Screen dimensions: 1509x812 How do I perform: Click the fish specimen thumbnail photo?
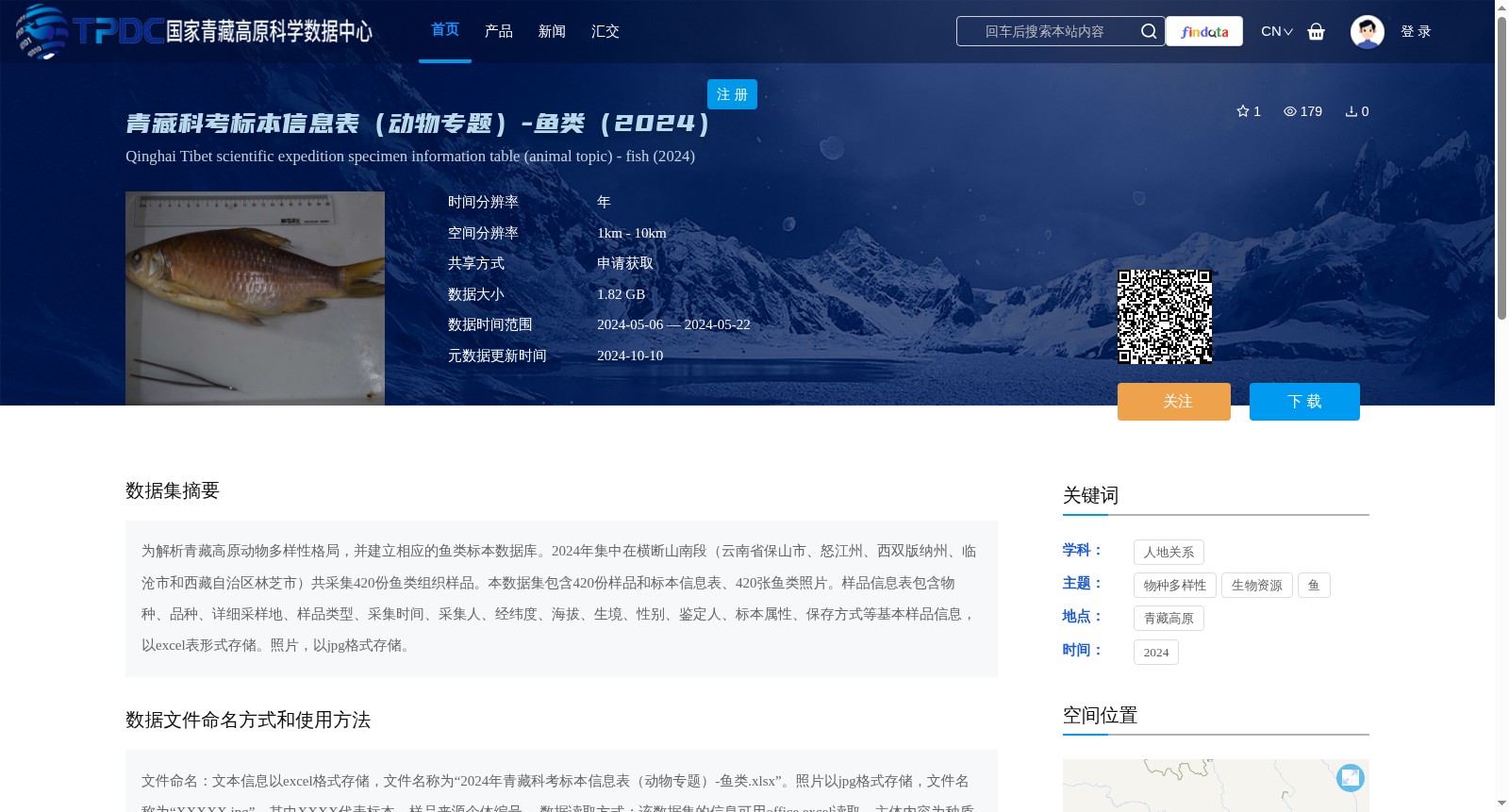(x=255, y=298)
